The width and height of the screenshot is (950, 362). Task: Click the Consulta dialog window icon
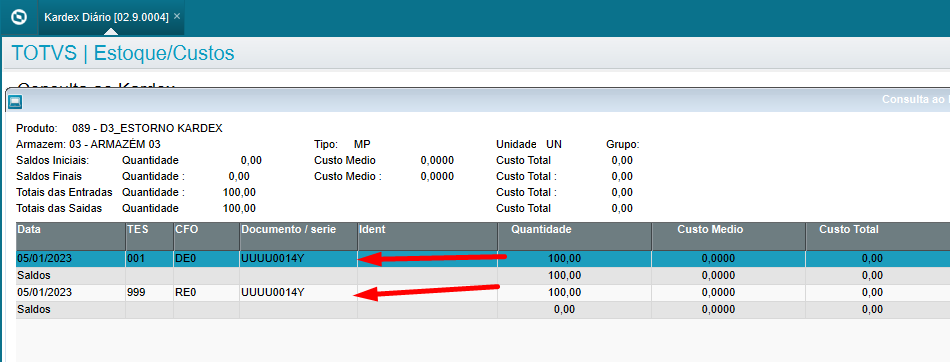(x=15, y=101)
